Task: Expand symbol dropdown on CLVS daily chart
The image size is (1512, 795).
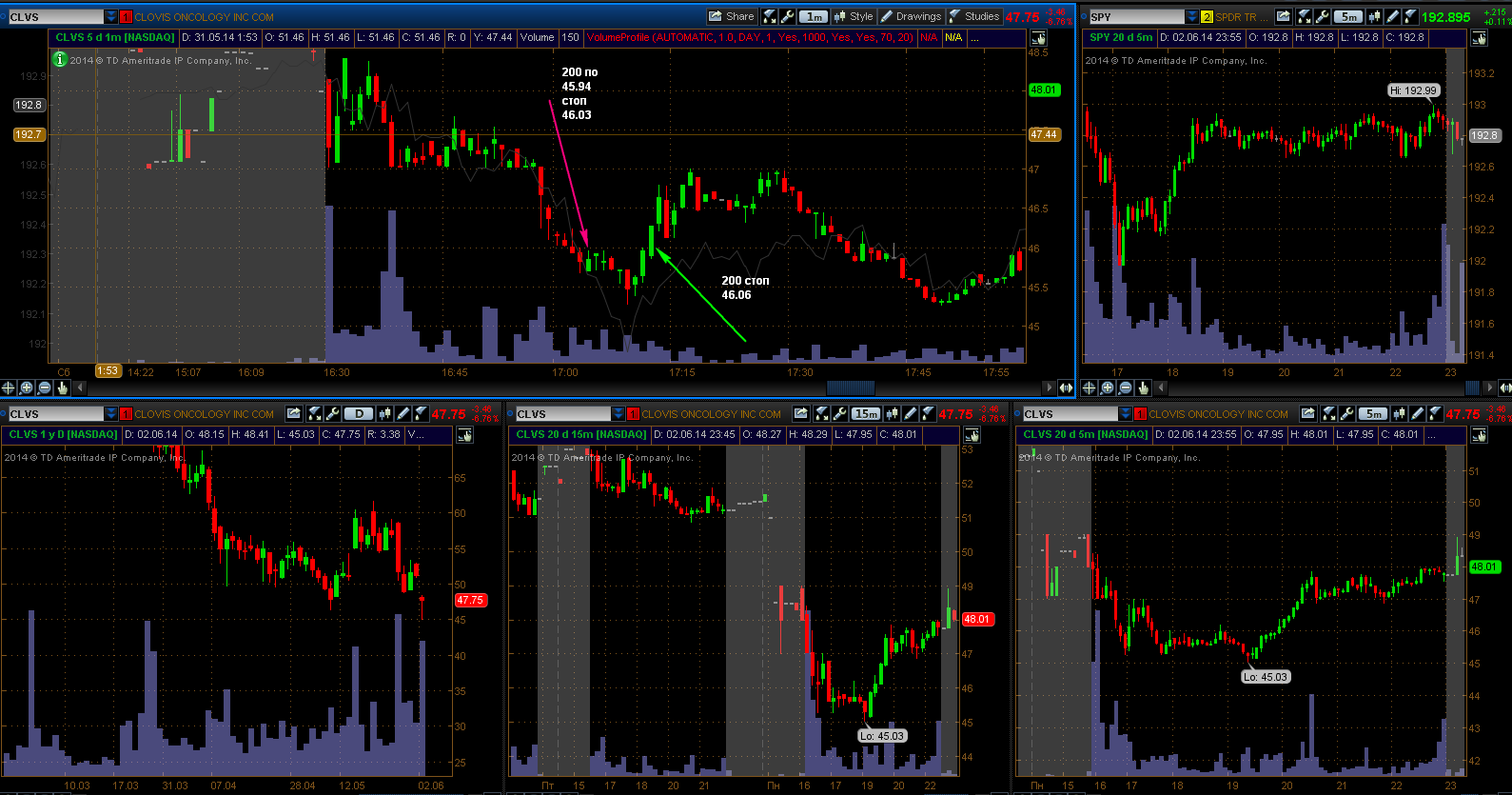Action: (x=111, y=414)
